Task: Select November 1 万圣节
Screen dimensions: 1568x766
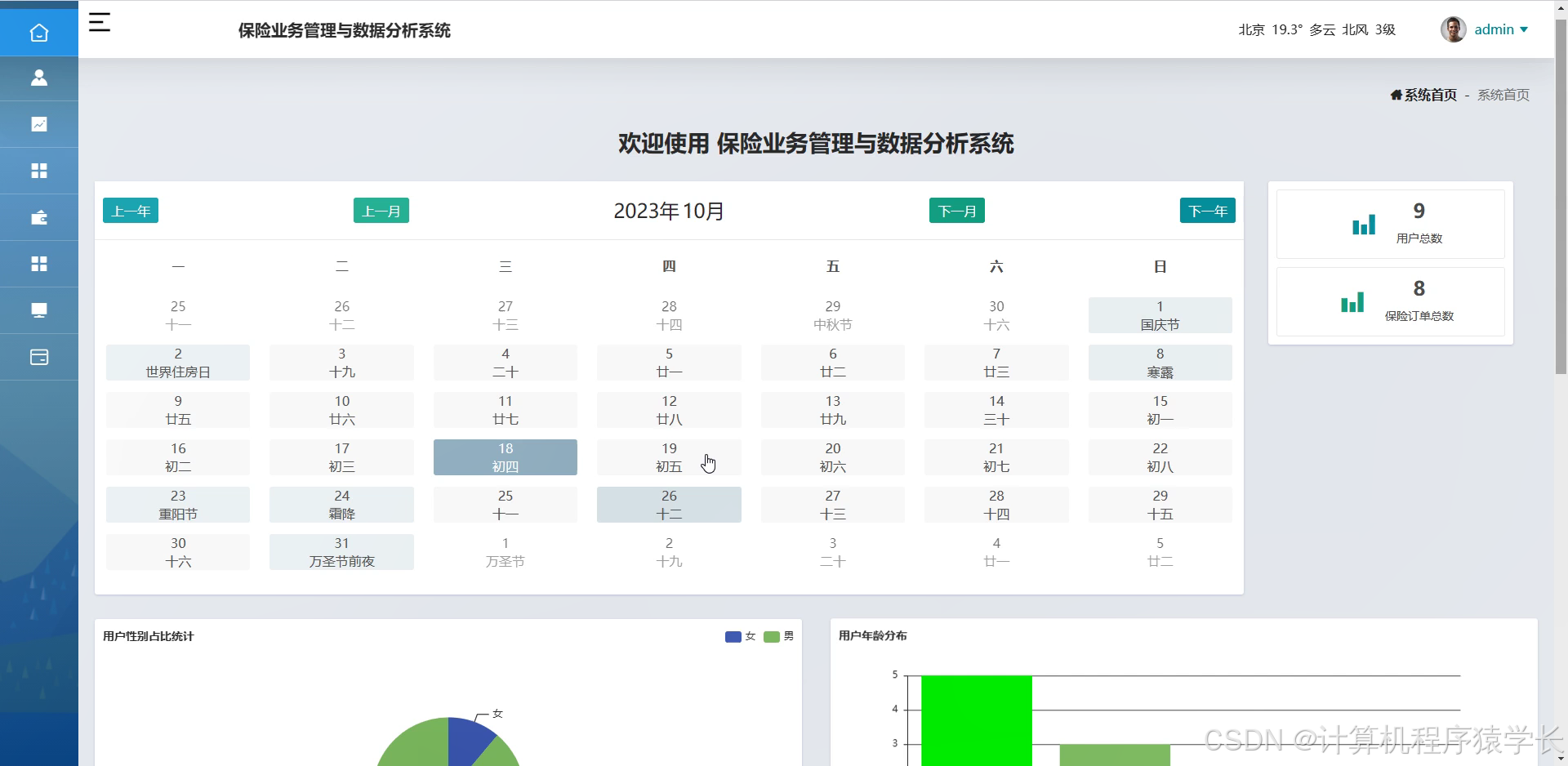Action: tap(506, 552)
